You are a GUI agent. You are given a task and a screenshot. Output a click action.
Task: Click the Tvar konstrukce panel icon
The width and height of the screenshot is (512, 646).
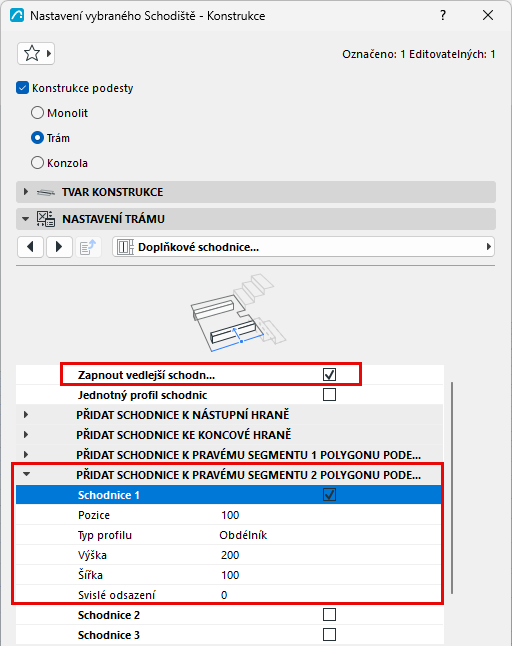[45, 192]
